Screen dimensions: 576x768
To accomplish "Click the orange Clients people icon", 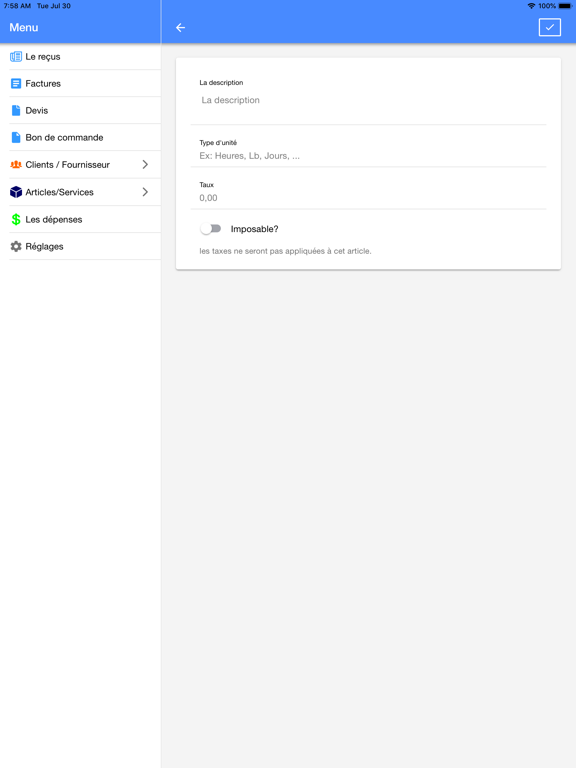I will click(x=16, y=165).
